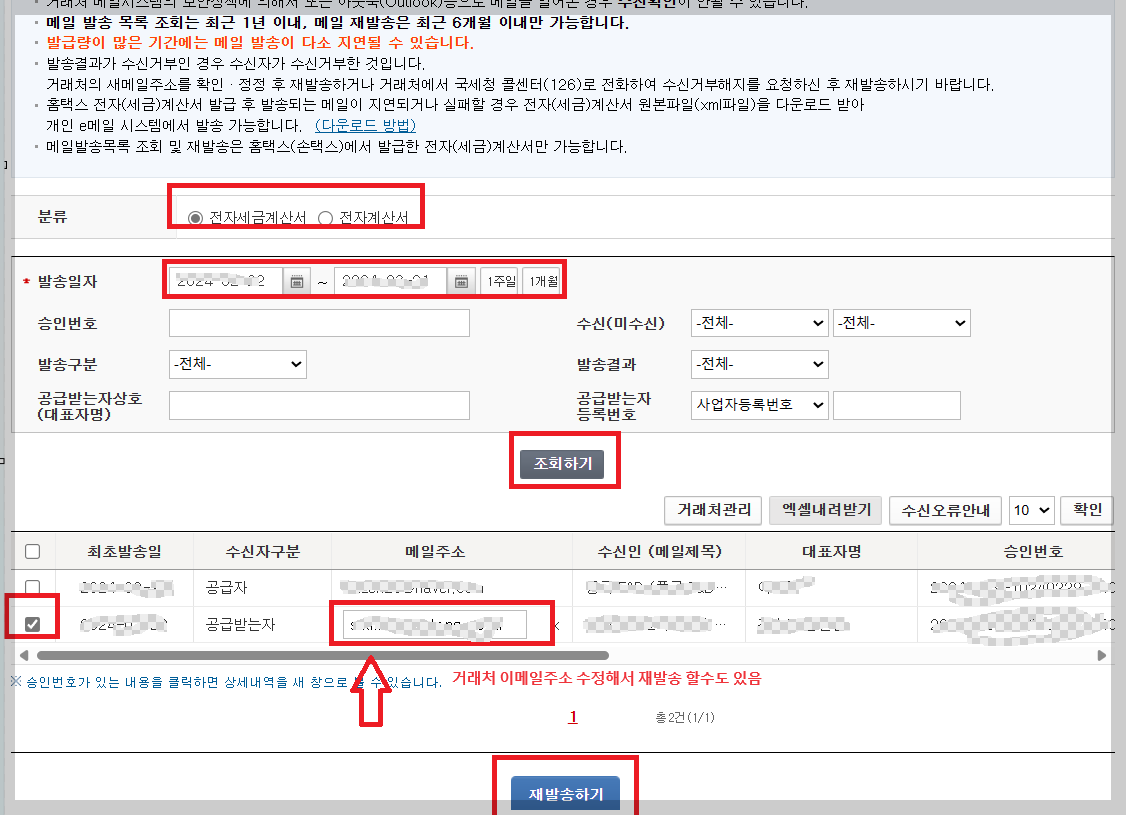Click the horizontal scrollbar thumb of table
The height and width of the screenshot is (815, 1126).
pos(322,656)
